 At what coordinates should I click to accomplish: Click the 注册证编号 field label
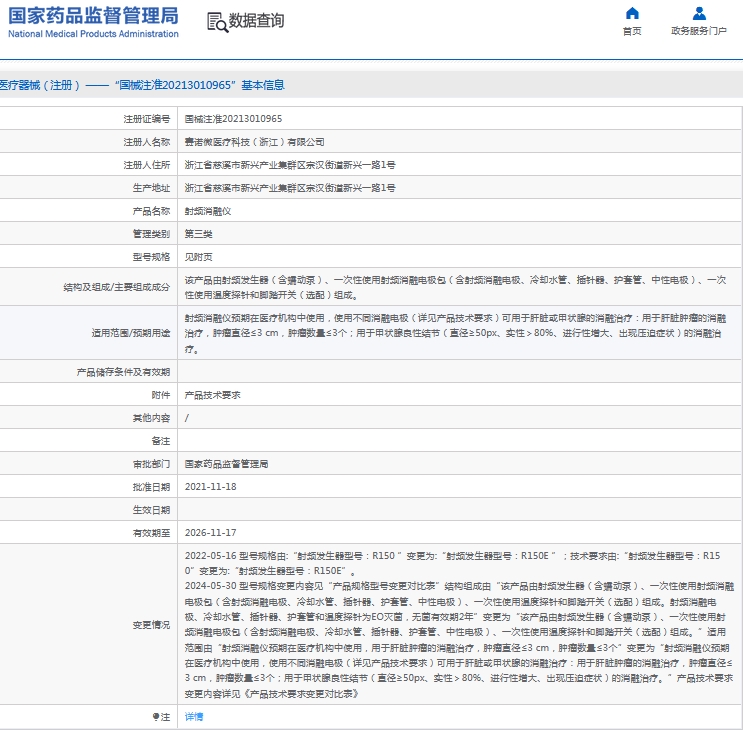(x=146, y=119)
